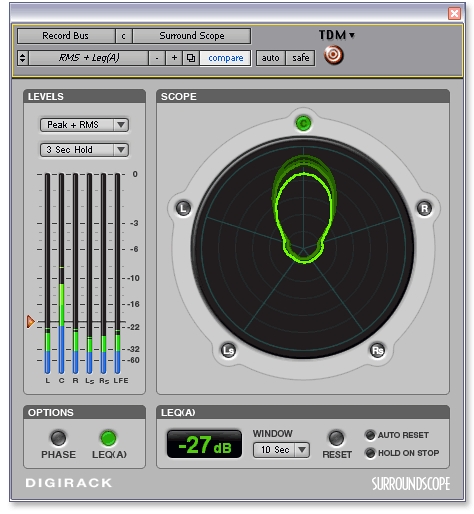Click the red target plug-in icon

[x=333, y=55]
